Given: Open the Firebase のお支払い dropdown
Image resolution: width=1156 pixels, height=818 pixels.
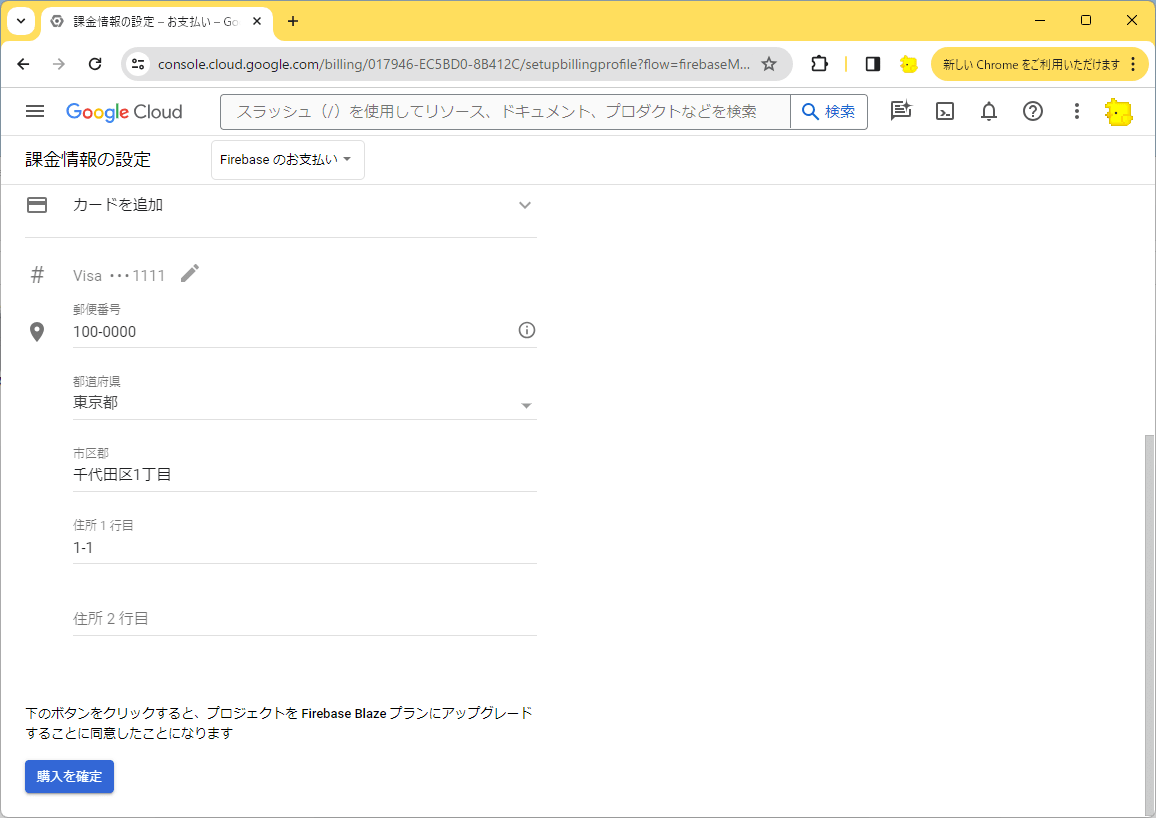Looking at the screenshot, I should point(288,159).
